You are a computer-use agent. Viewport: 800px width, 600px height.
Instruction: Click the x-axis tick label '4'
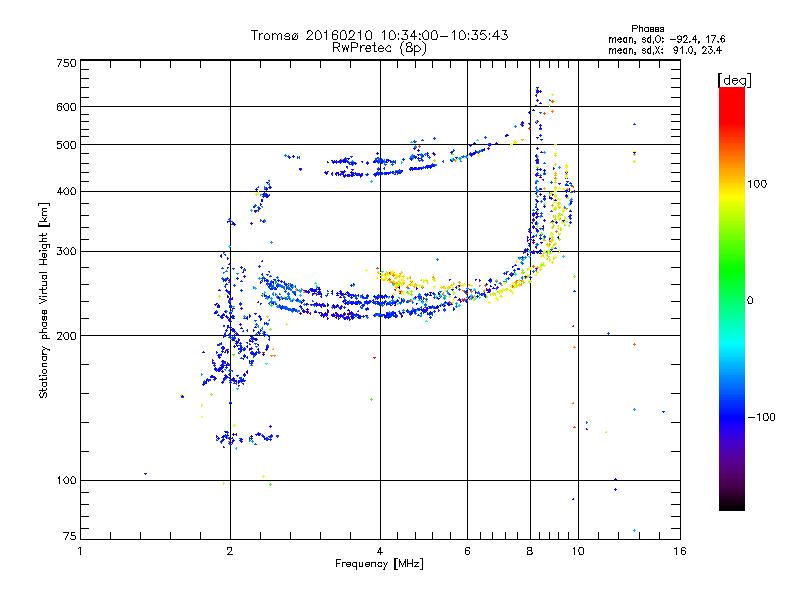tap(380, 551)
